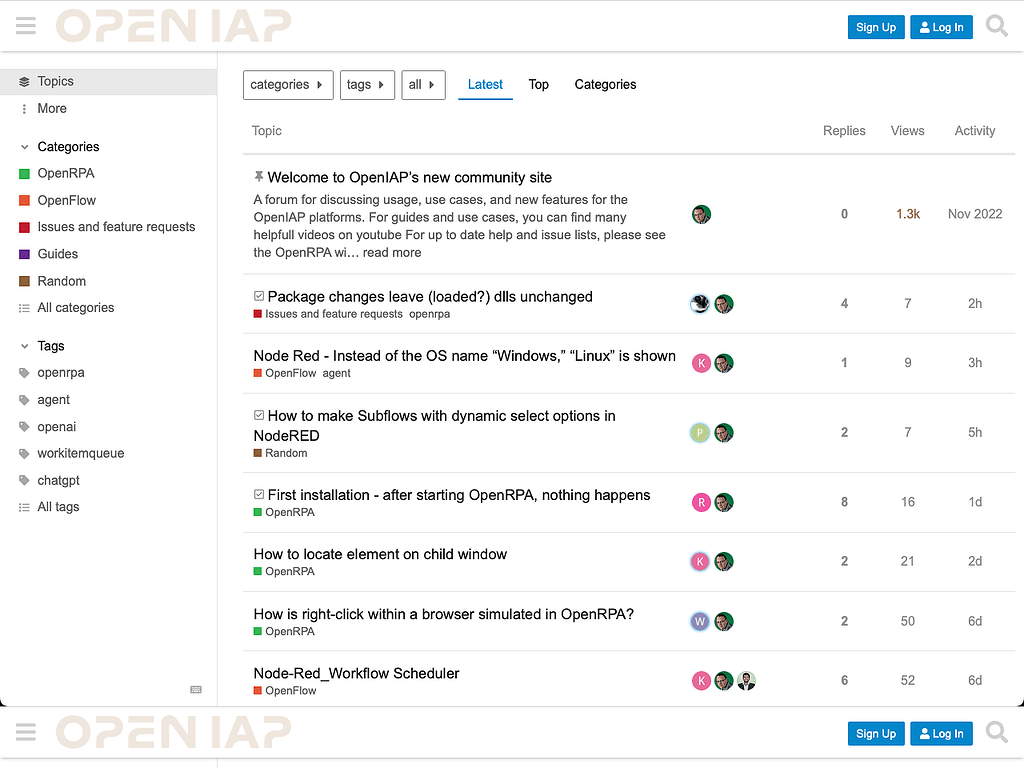Click the openrpa tag icon in the sidebar
Screen dimensions: 1024x768
click(x=22, y=372)
